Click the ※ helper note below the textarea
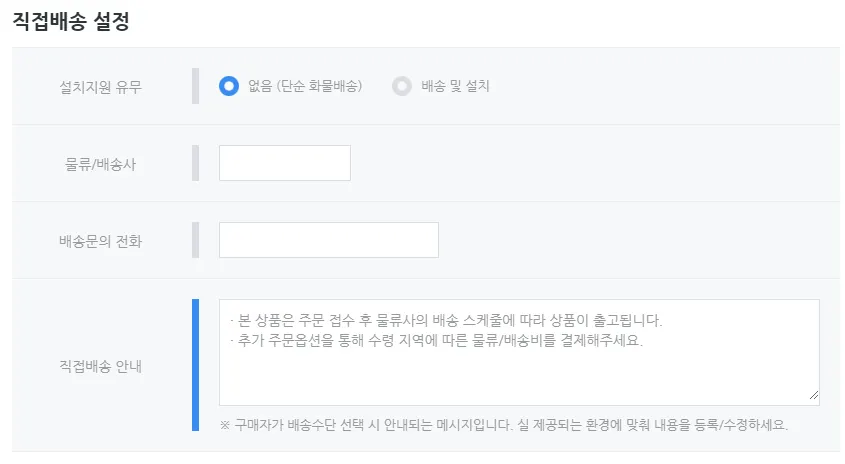 tap(504, 424)
